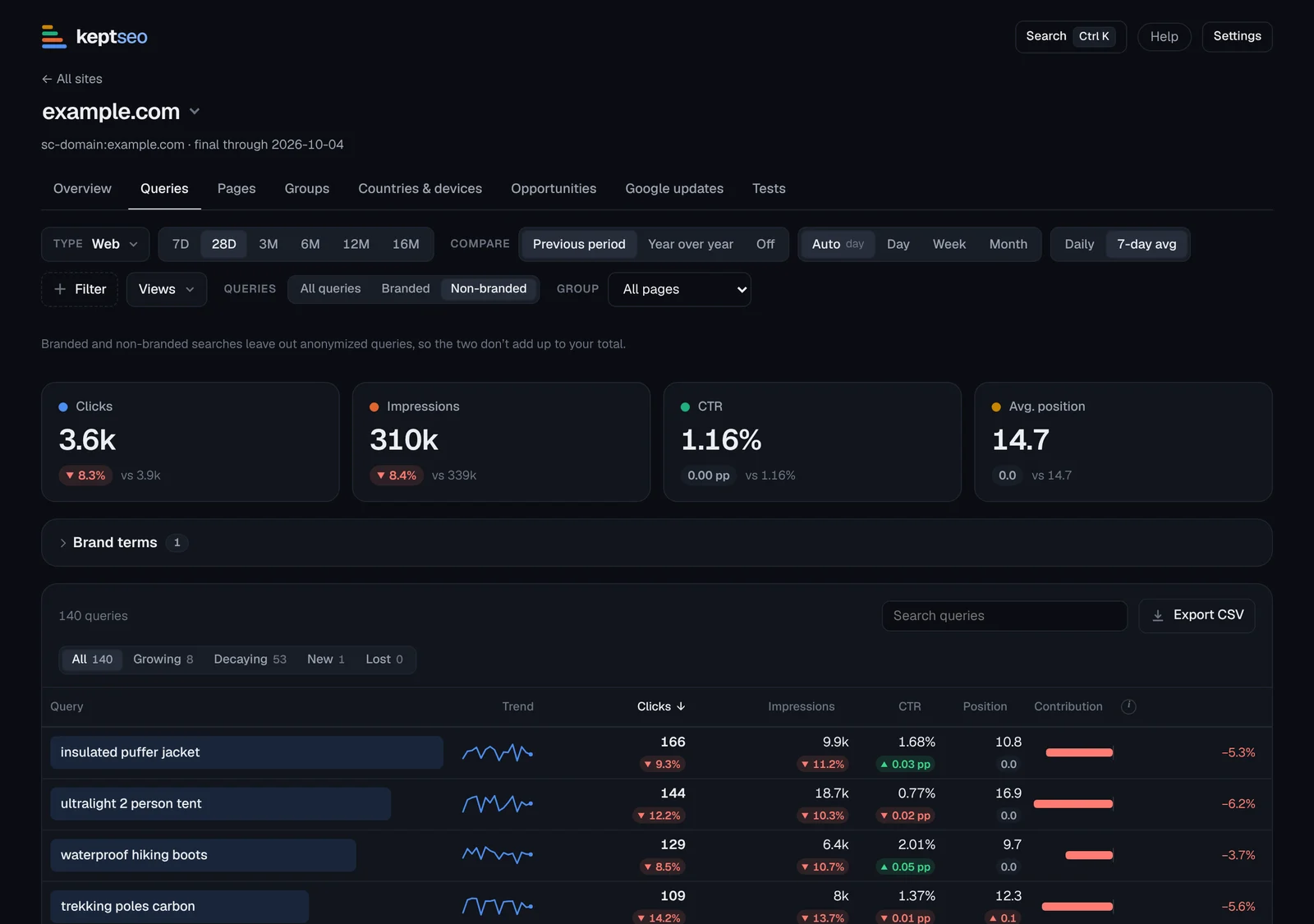Image resolution: width=1314 pixels, height=924 pixels.
Task: Select the 7D date range
Action: pyautogui.click(x=181, y=244)
